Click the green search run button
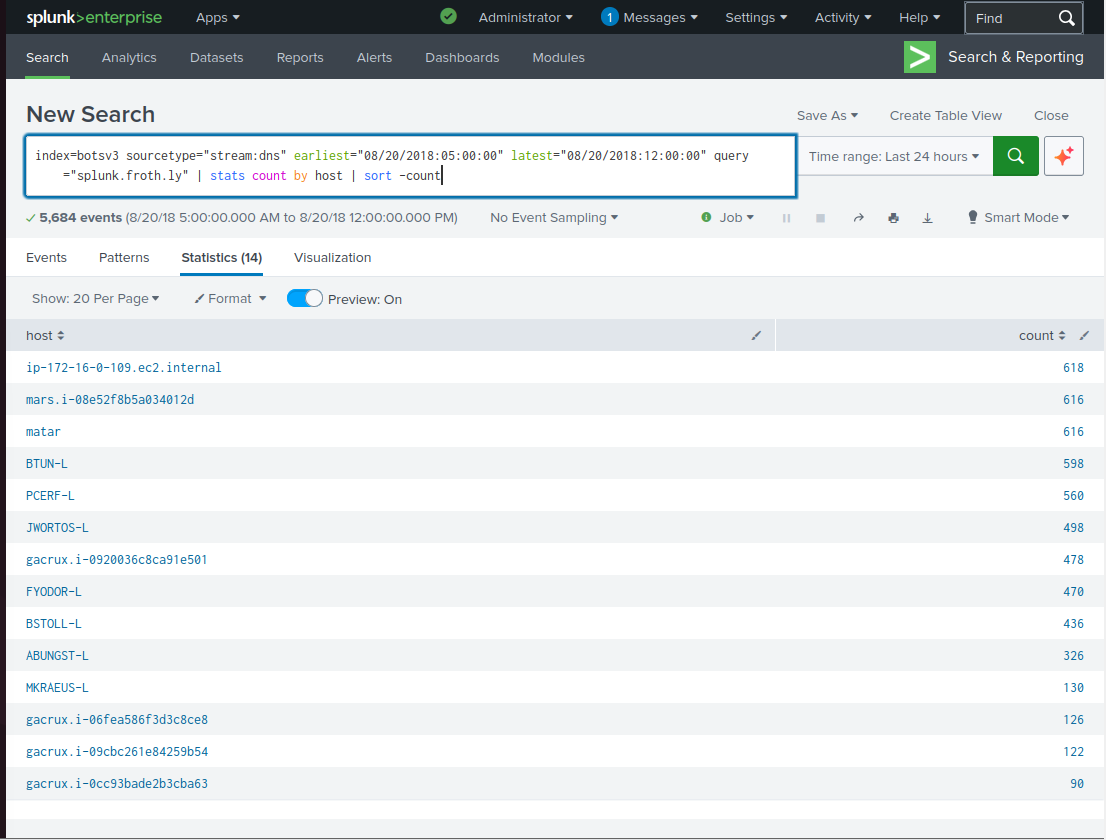Image resolution: width=1106 pixels, height=840 pixels. 1015,156
